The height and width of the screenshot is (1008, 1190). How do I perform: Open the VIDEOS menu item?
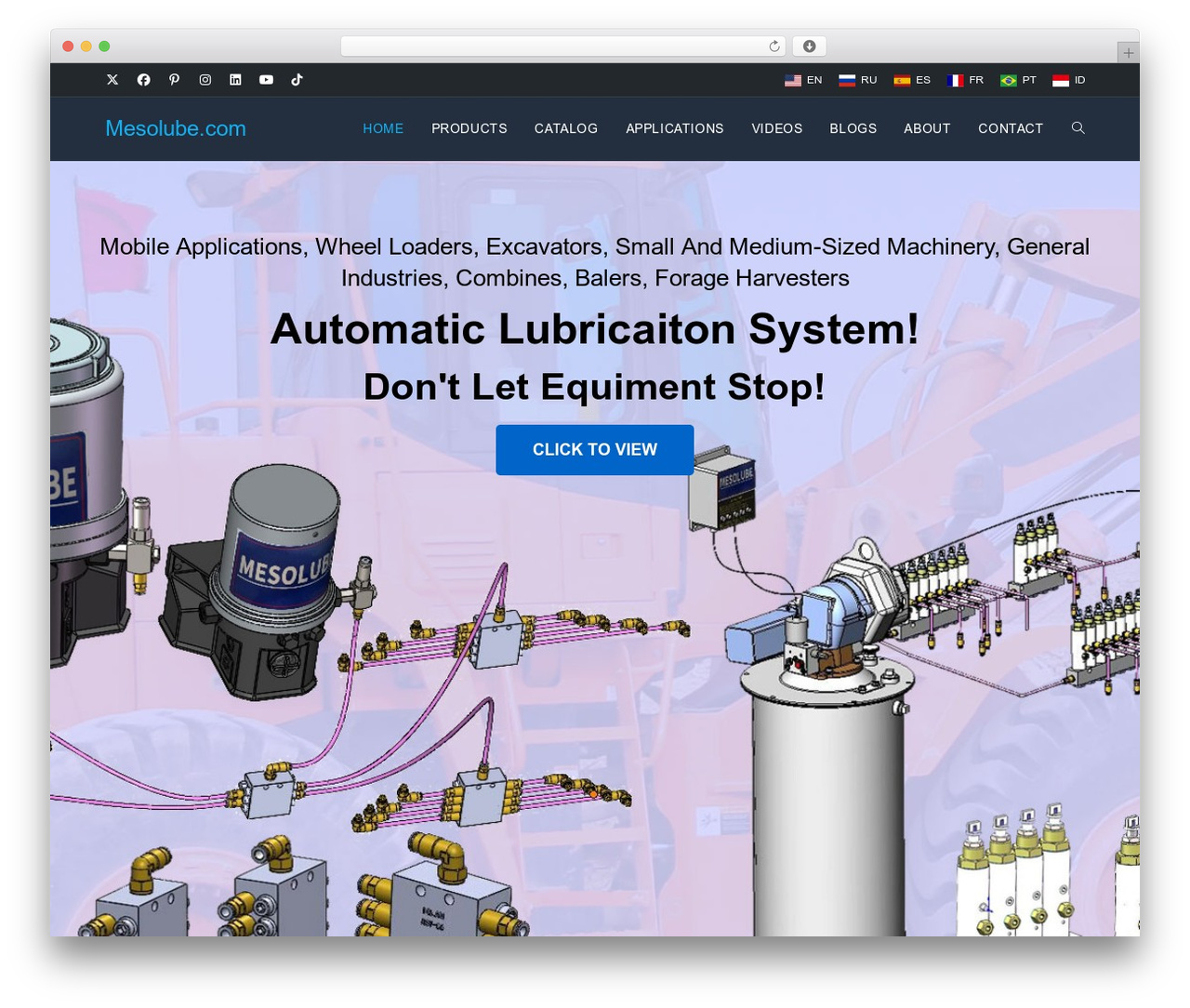point(777,128)
